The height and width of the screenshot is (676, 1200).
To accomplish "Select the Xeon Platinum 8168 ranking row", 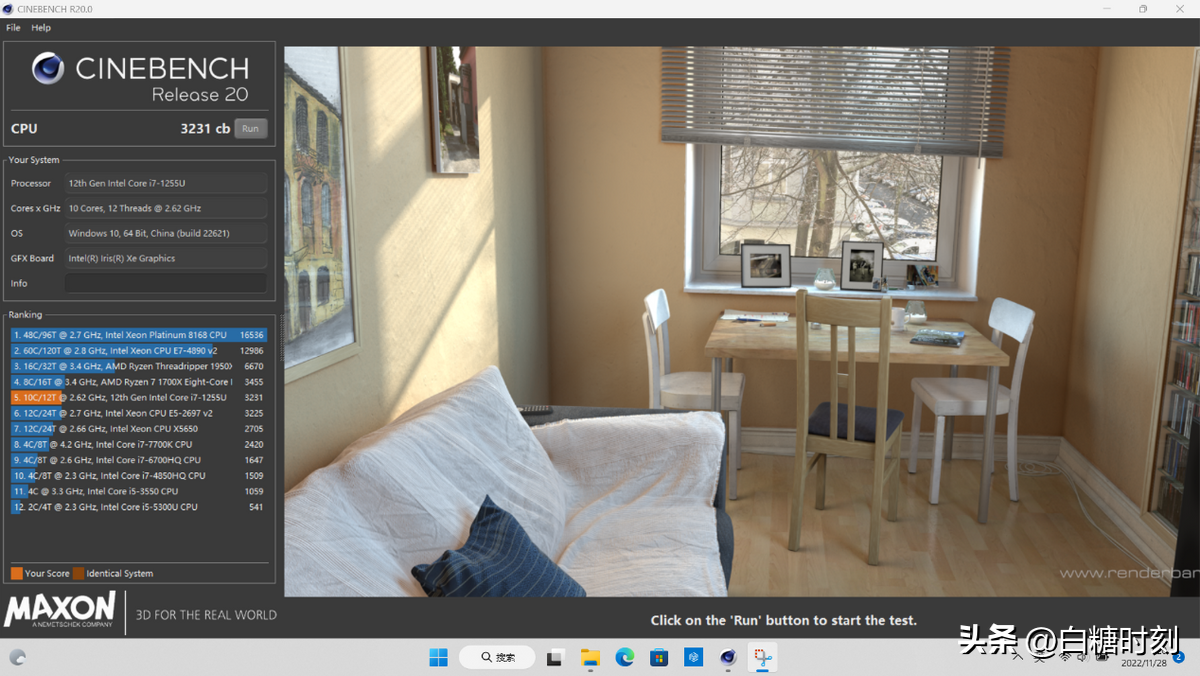I will coord(139,335).
